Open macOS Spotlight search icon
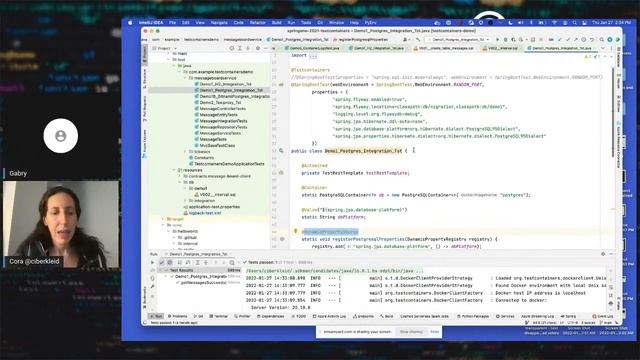Image resolution: width=640 pixels, height=360 pixels. click(574, 22)
